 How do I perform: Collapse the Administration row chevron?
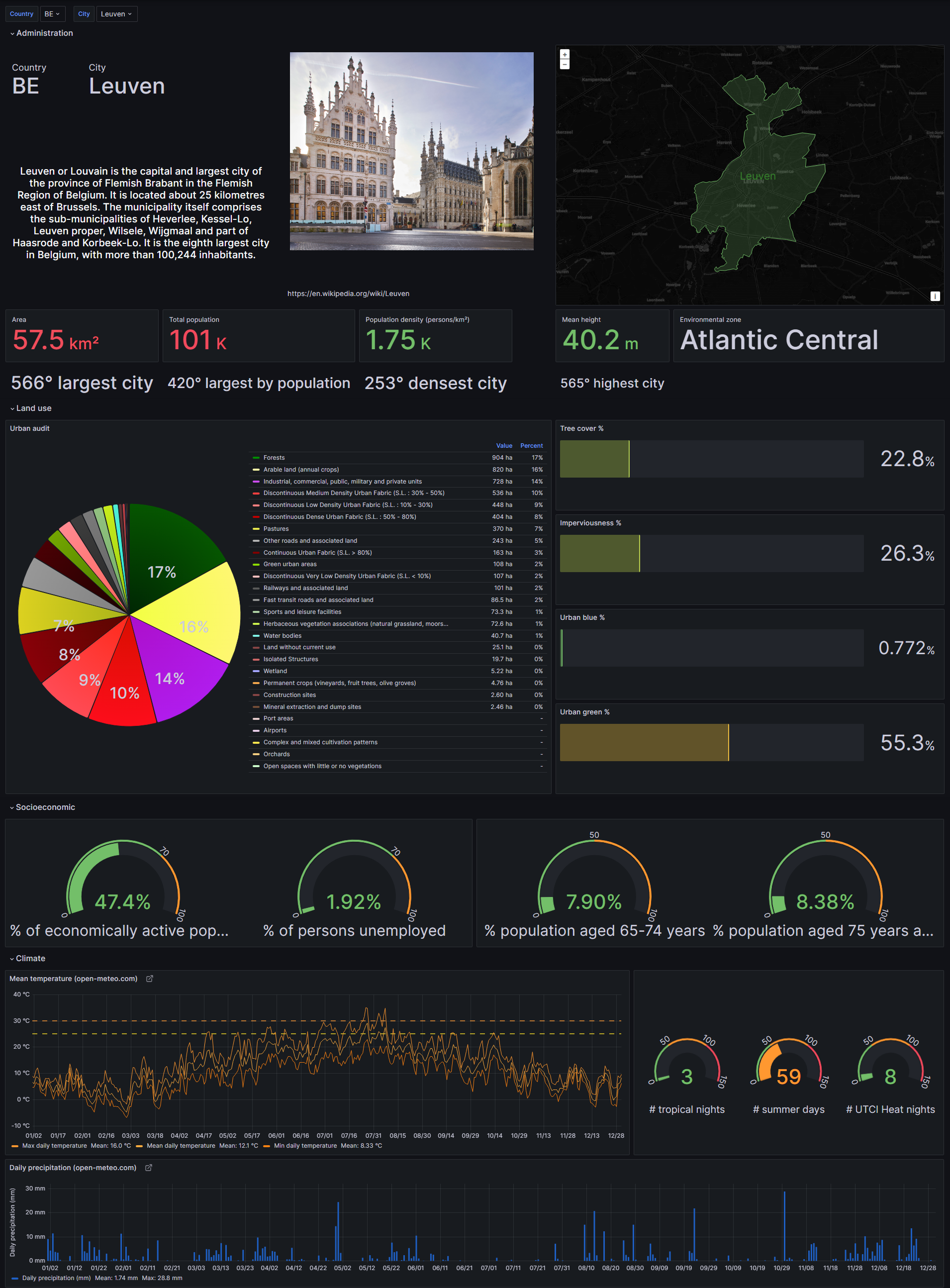(x=12, y=33)
